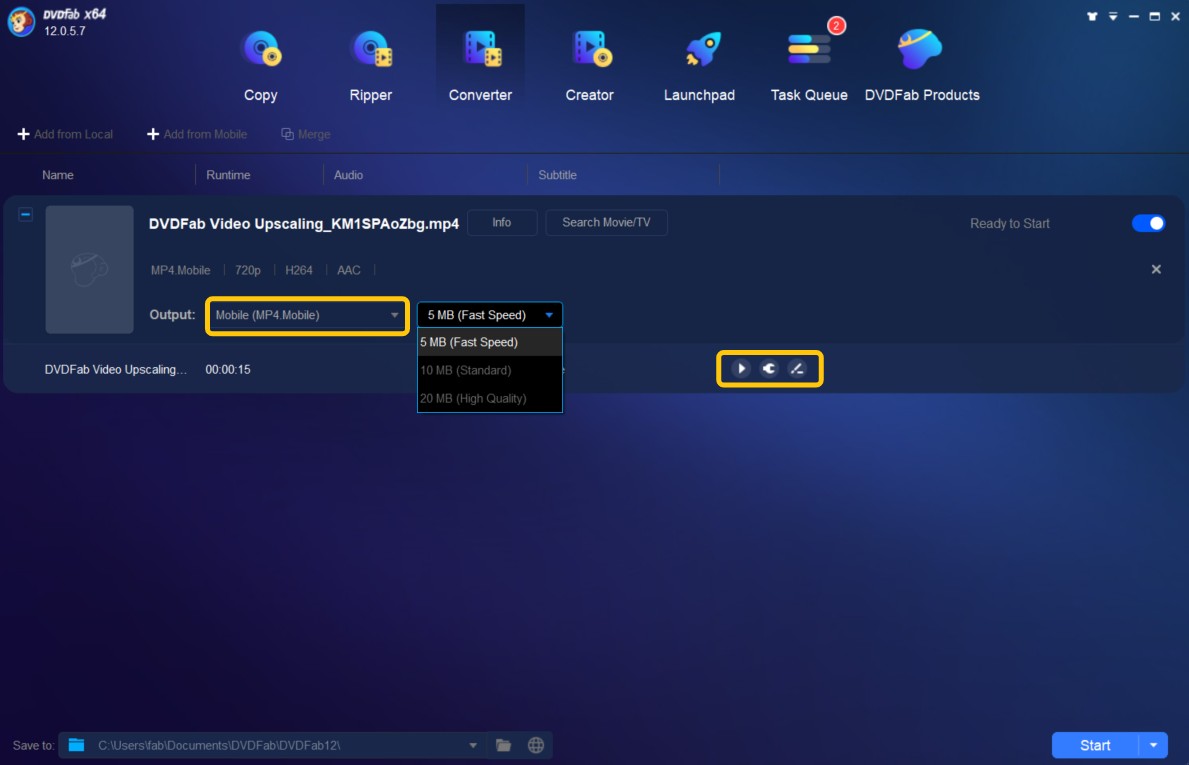Open the skin theme shirt icon

(1090, 16)
